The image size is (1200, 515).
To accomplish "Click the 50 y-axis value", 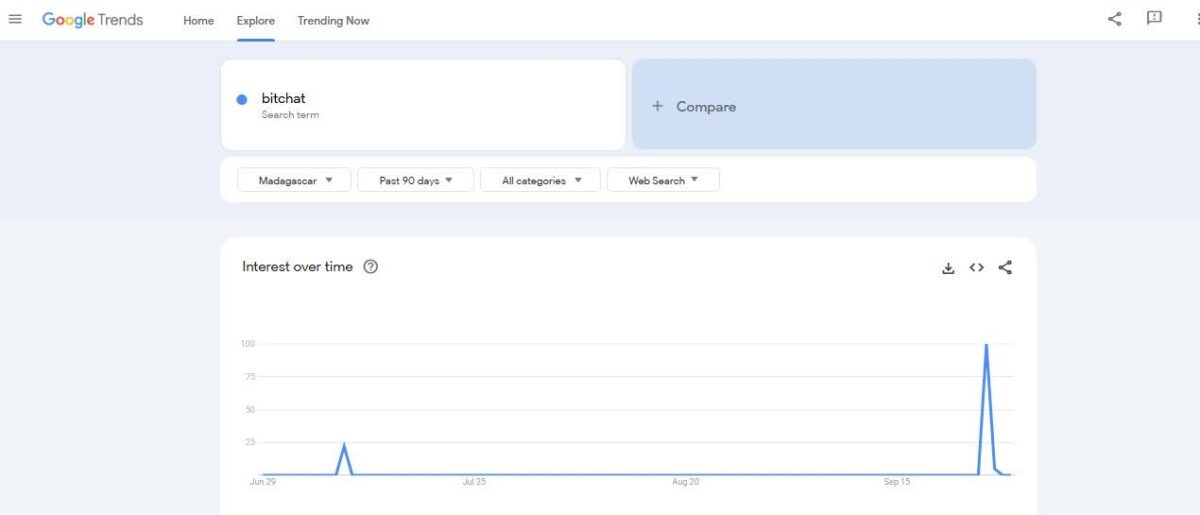I will coord(250,410).
